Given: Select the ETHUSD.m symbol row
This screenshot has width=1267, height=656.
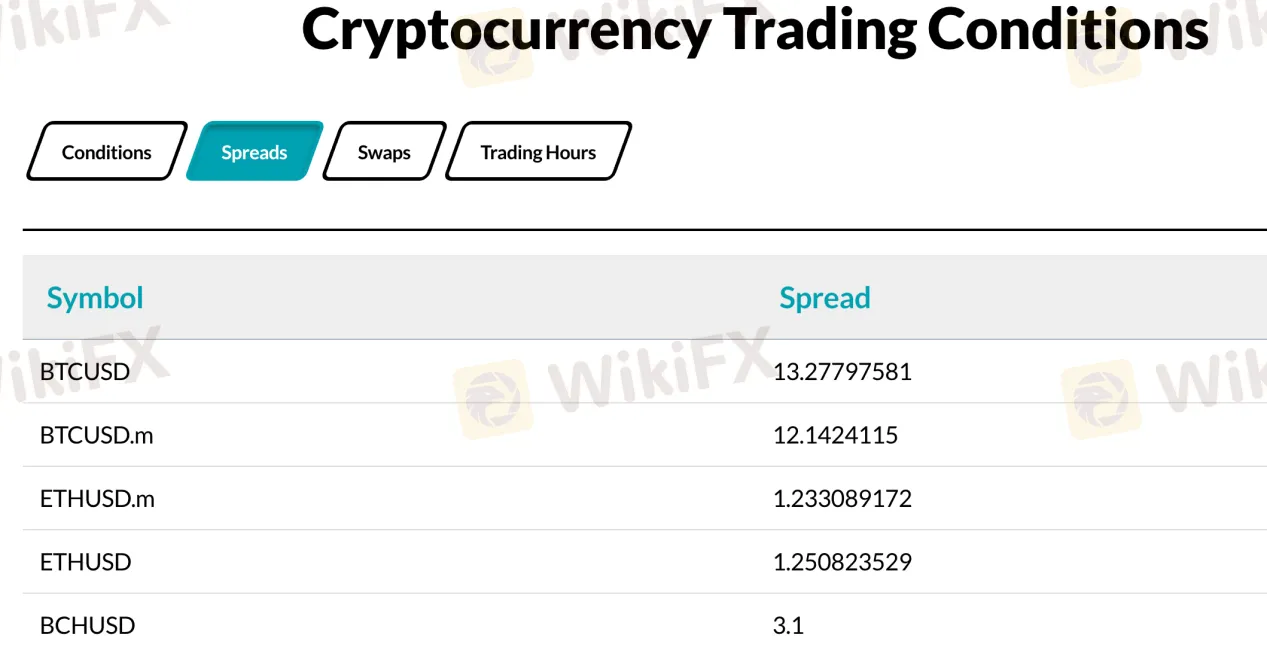Looking at the screenshot, I should click(645, 498).
